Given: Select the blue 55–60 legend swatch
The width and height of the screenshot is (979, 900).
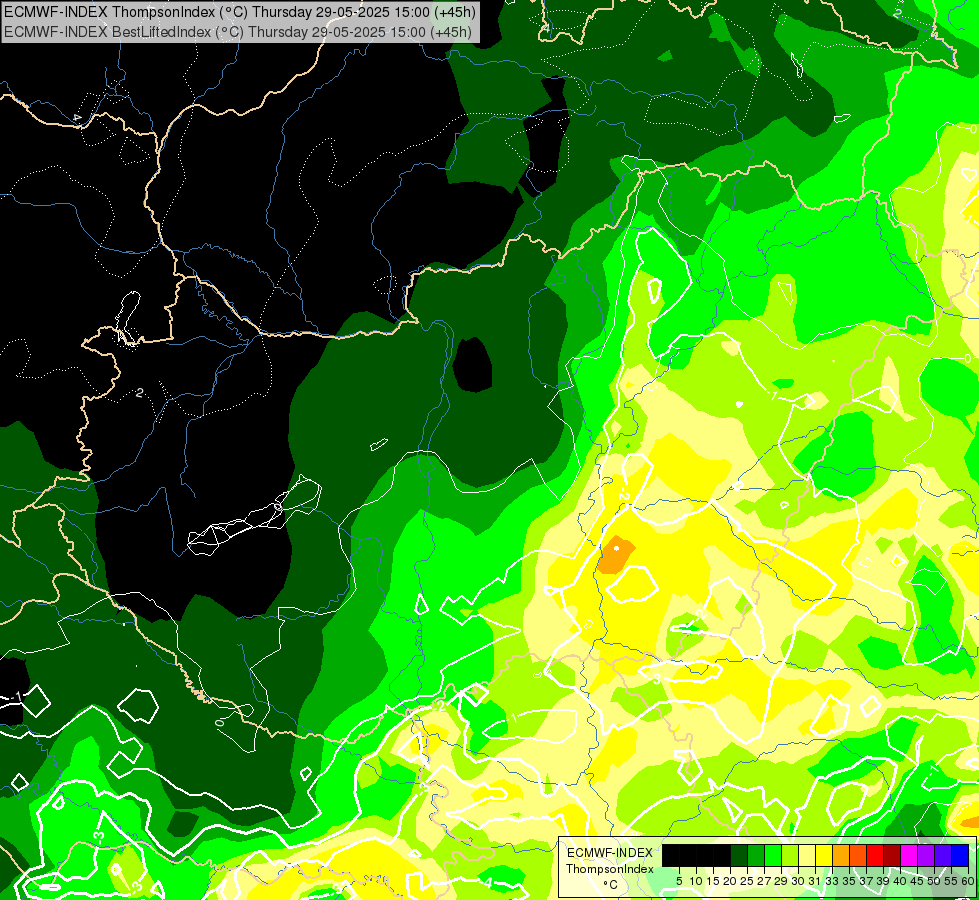Looking at the screenshot, I should 960,856.
